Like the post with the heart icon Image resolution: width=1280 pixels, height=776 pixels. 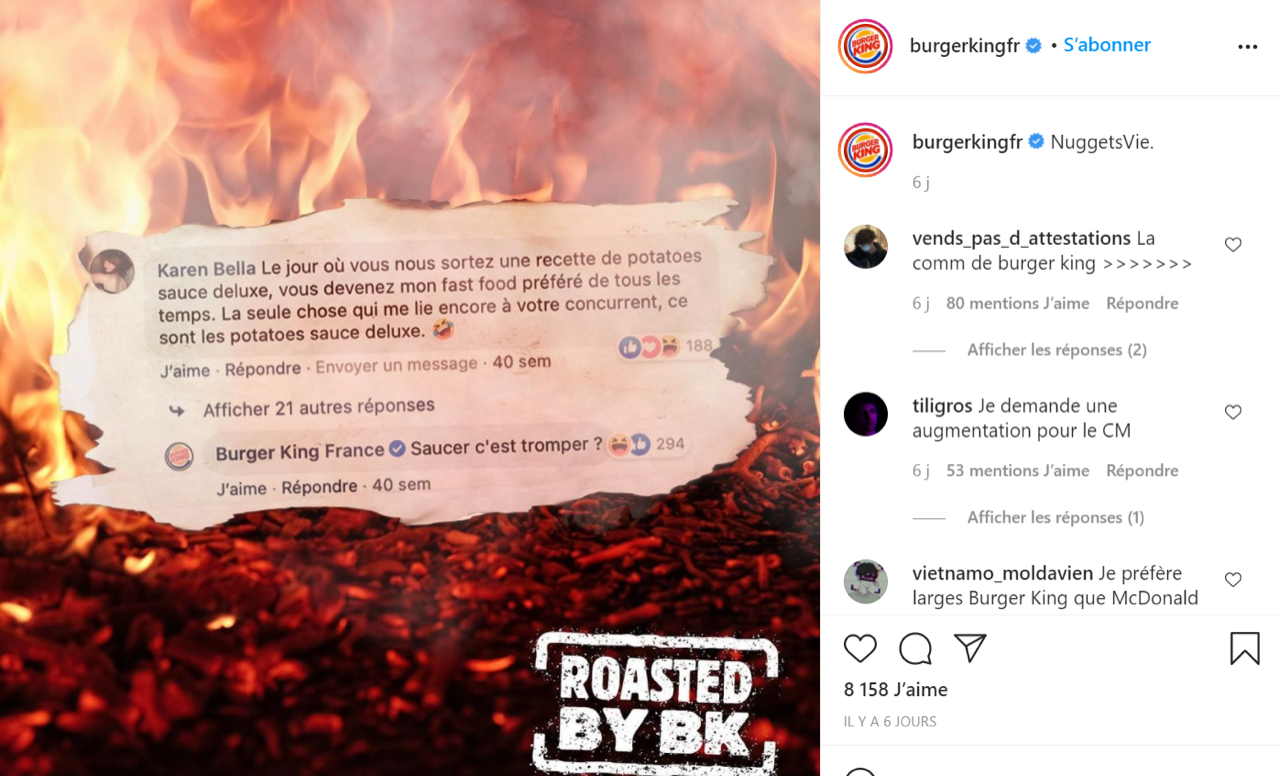[860, 648]
